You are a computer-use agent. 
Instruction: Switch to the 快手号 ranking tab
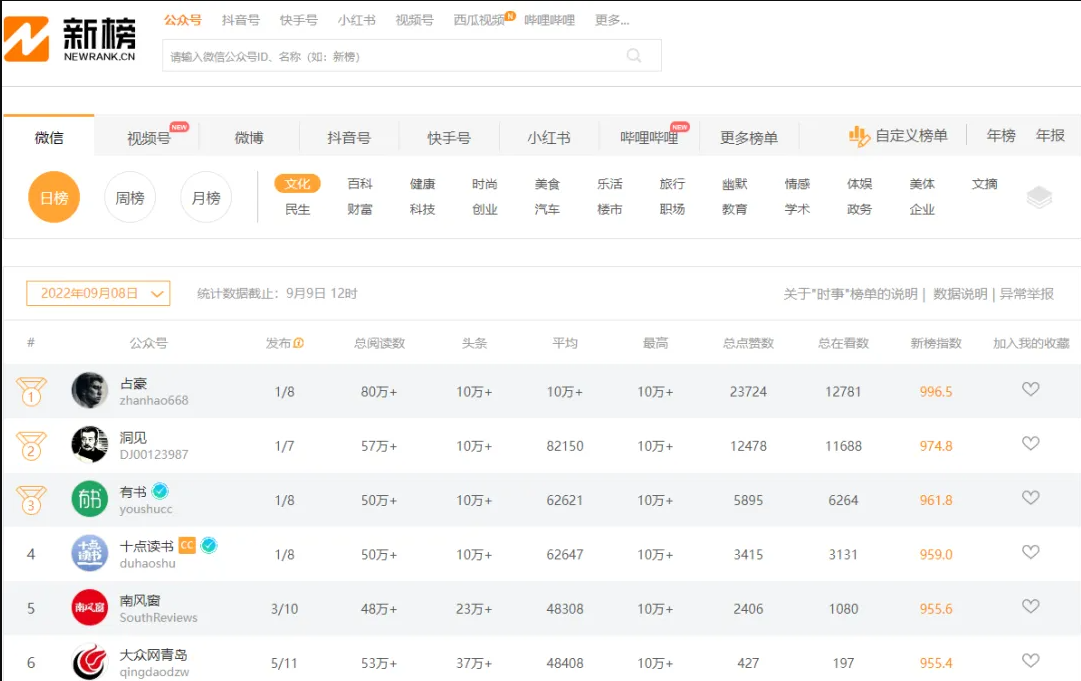click(x=449, y=137)
